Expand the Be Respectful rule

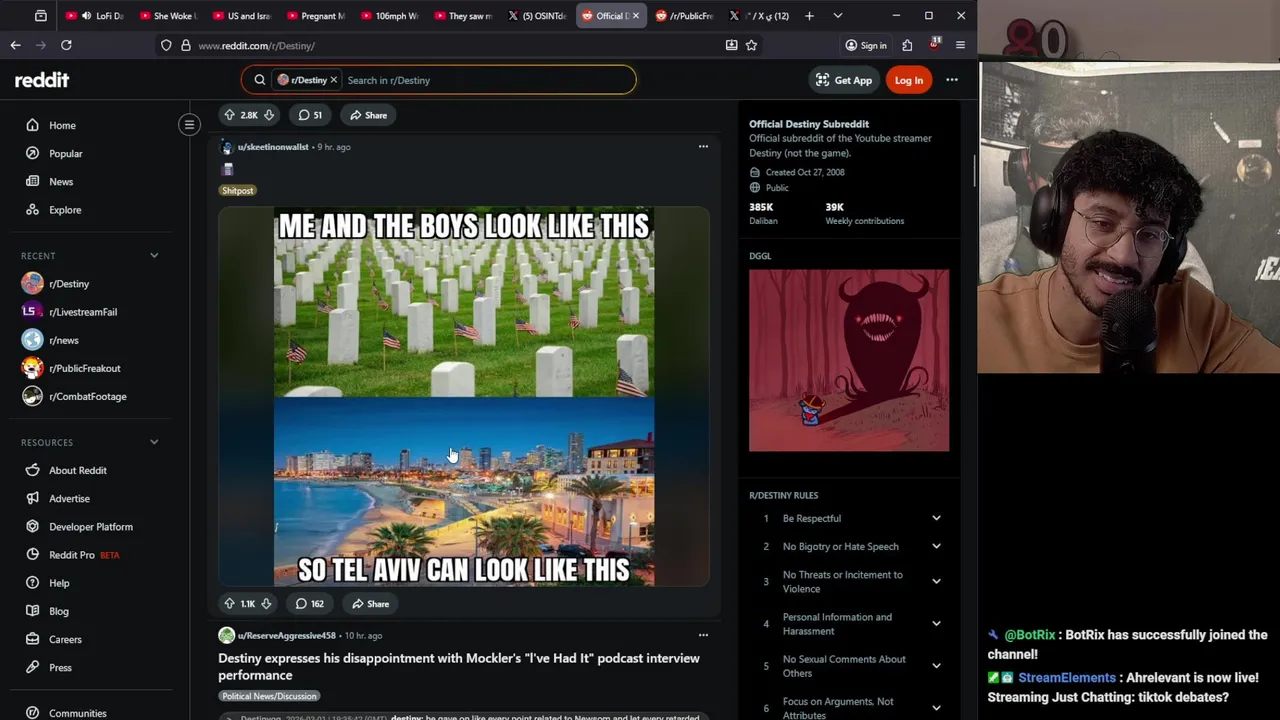pos(936,518)
